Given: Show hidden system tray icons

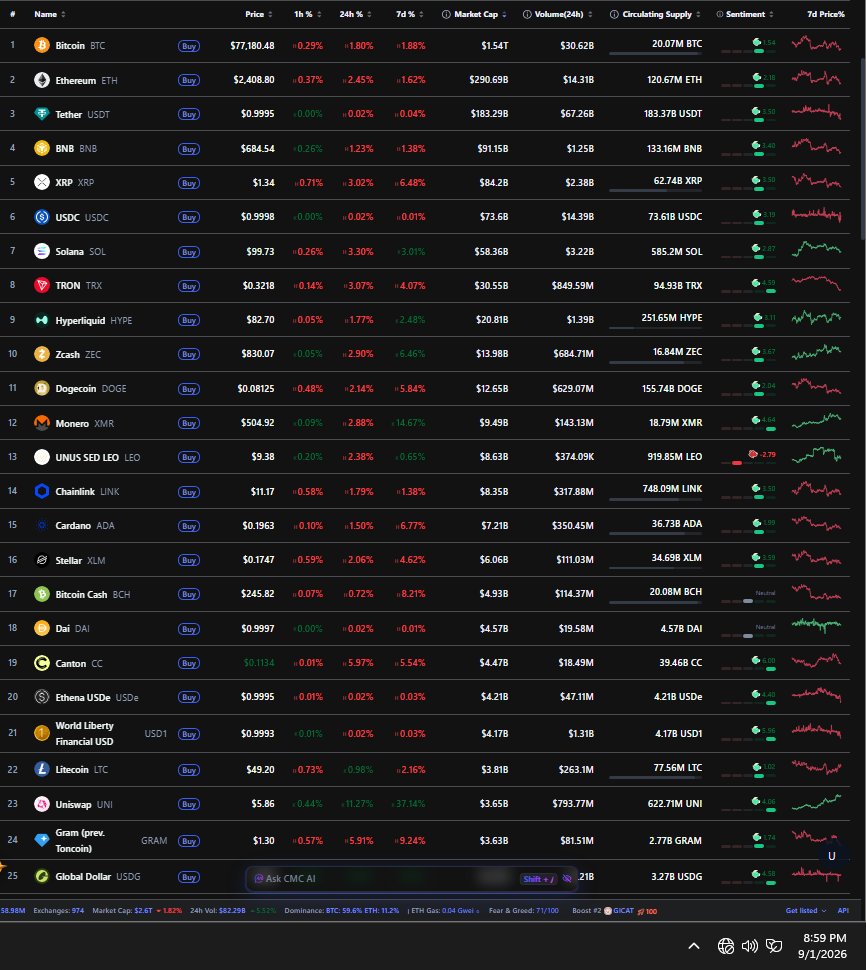Looking at the screenshot, I should pyautogui.click(x=694, y=946).
